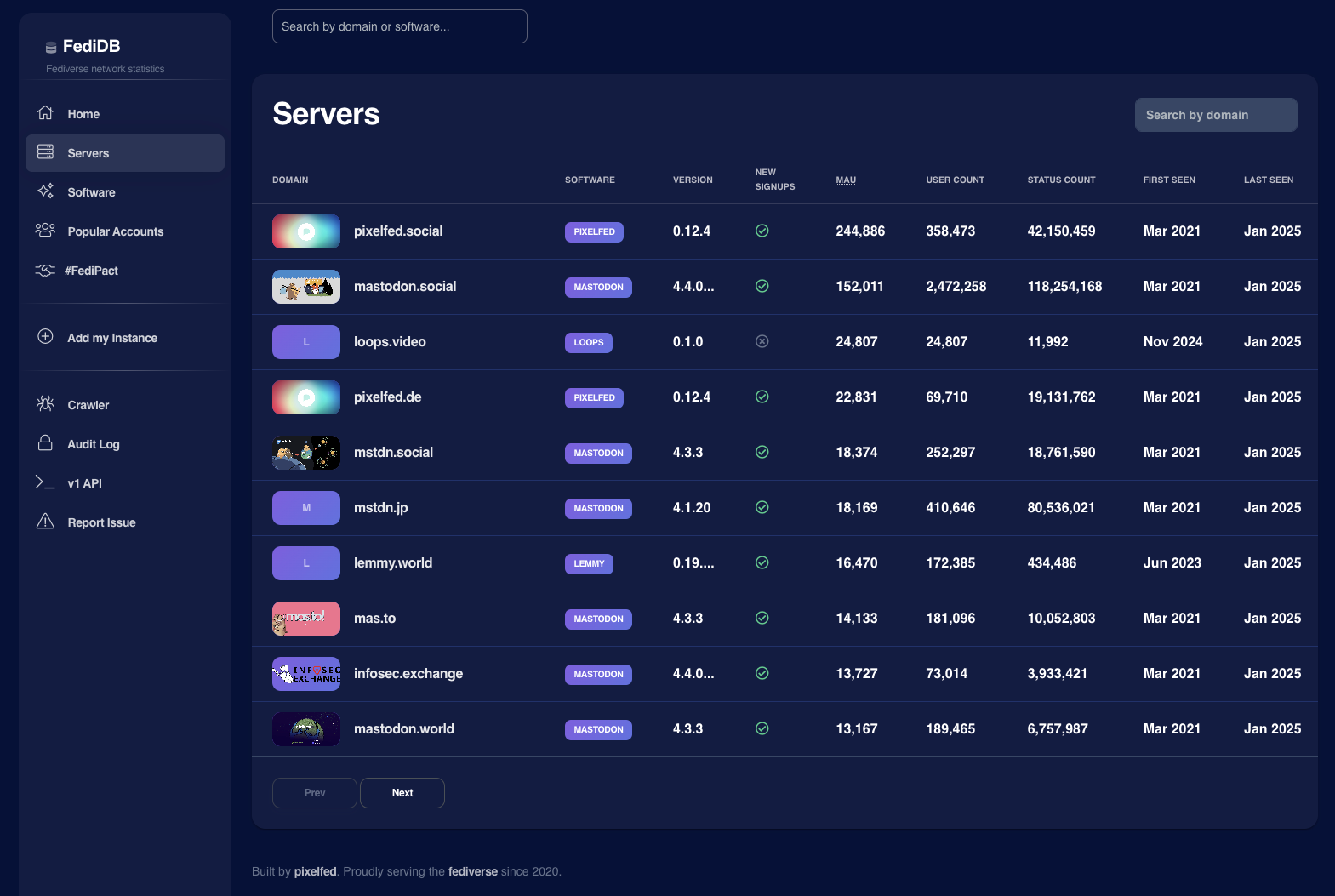The image size is (1335, 896).
Task: Click the Nov 2024 first seen value
Action: click(x=1172, y=341)
